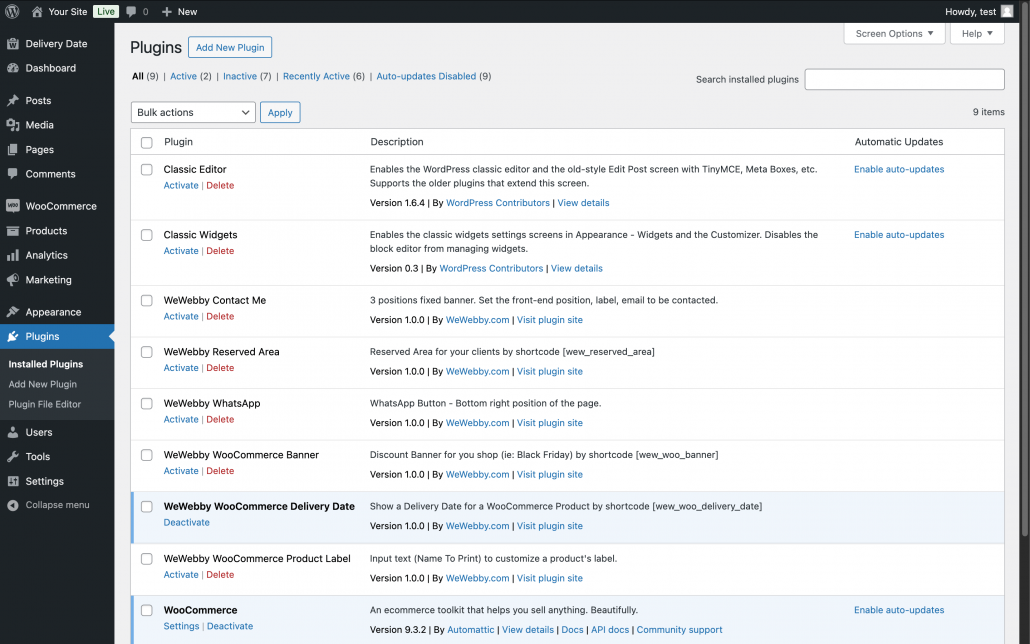Focus the Search installed plugins field

tap(904, 80)
